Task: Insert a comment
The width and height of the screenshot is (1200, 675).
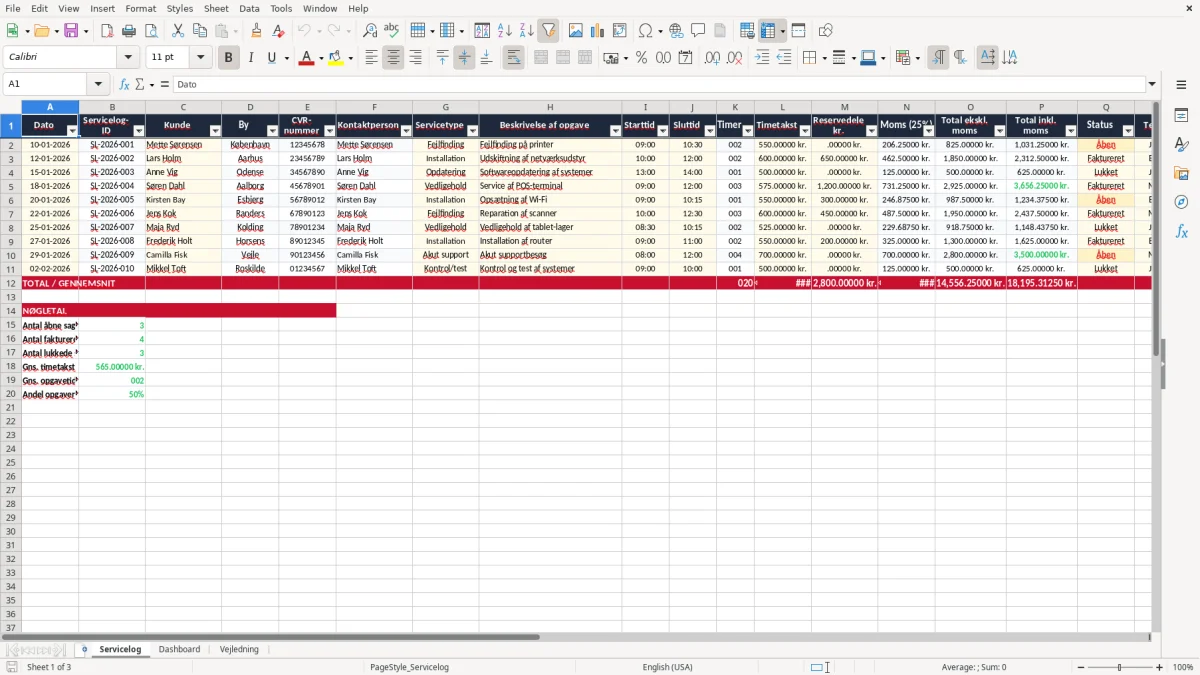Action: pyautogui.click(x=698, y=31)
